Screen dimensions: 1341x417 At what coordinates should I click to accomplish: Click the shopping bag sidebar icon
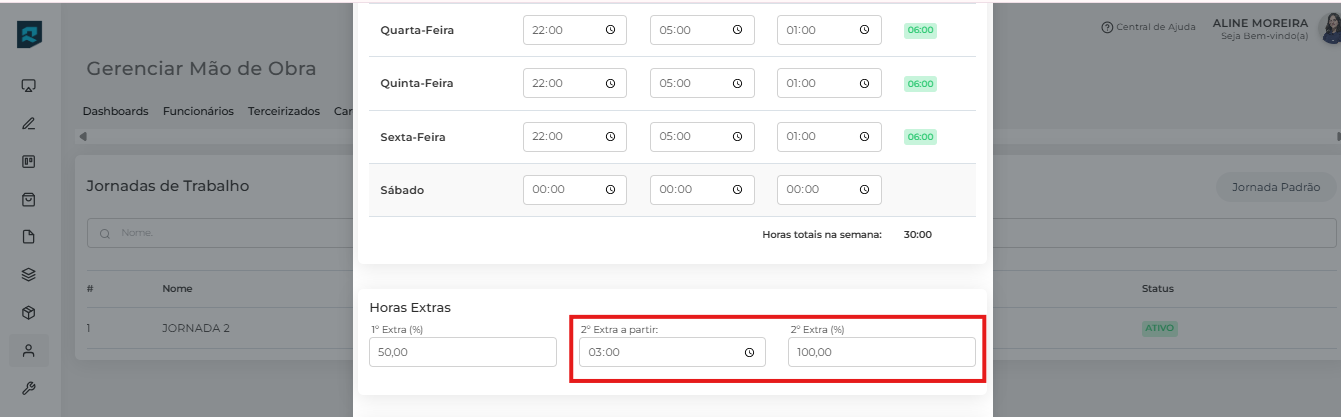(x=29, y=199)
